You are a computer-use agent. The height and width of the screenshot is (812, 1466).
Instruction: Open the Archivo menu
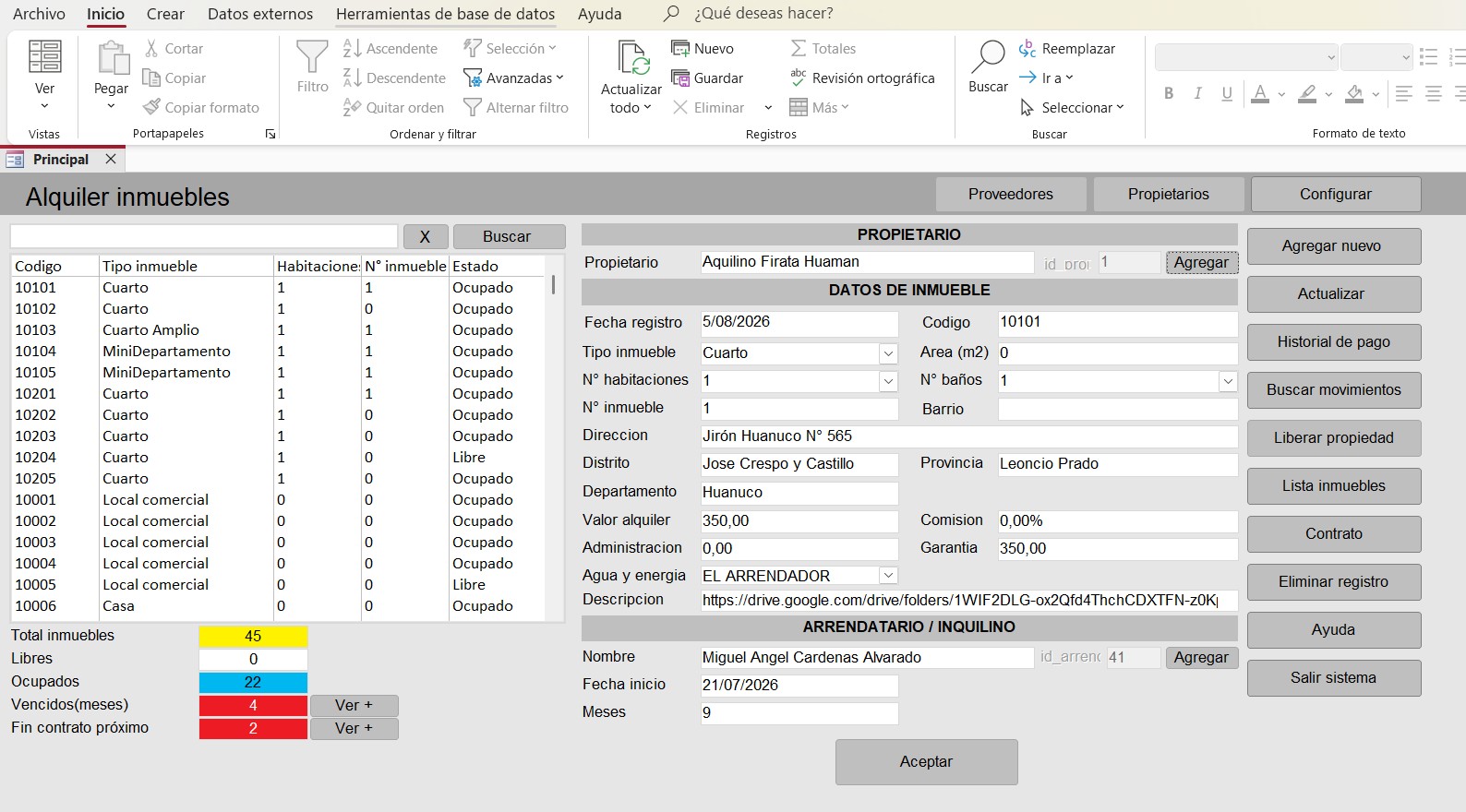pos(39,14)
